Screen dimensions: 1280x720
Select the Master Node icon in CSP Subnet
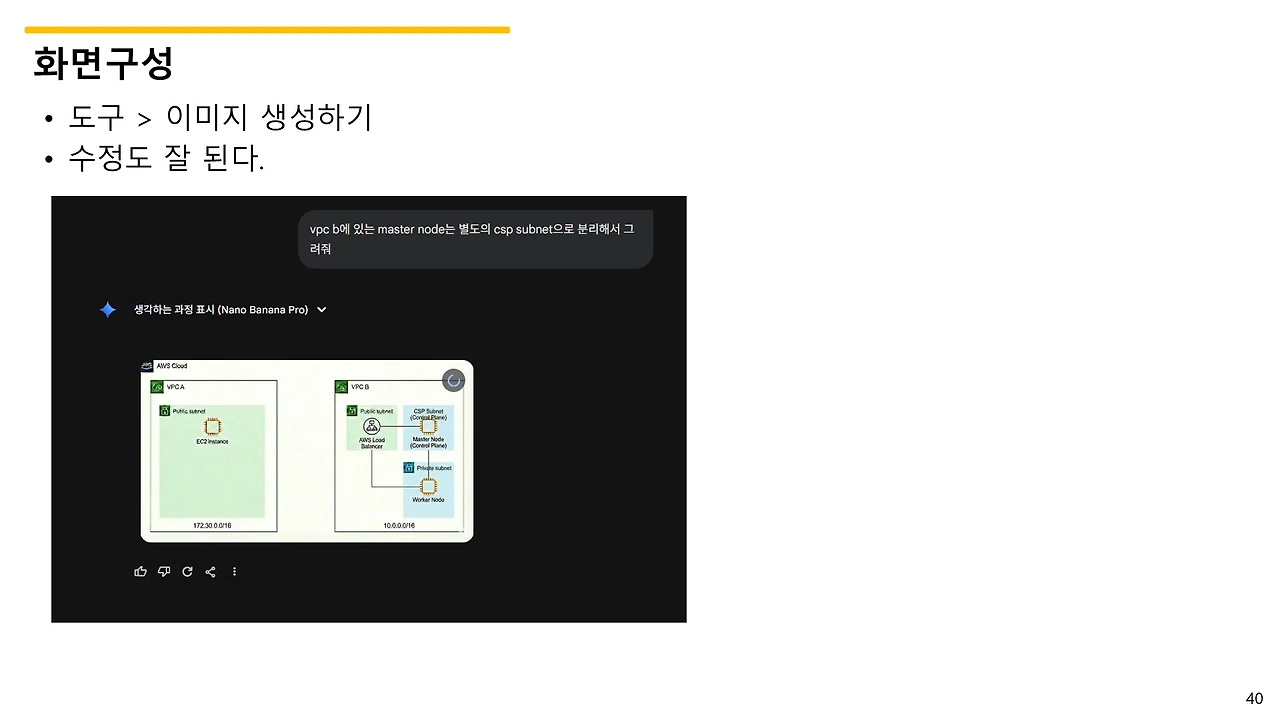(x=428, y=426)
